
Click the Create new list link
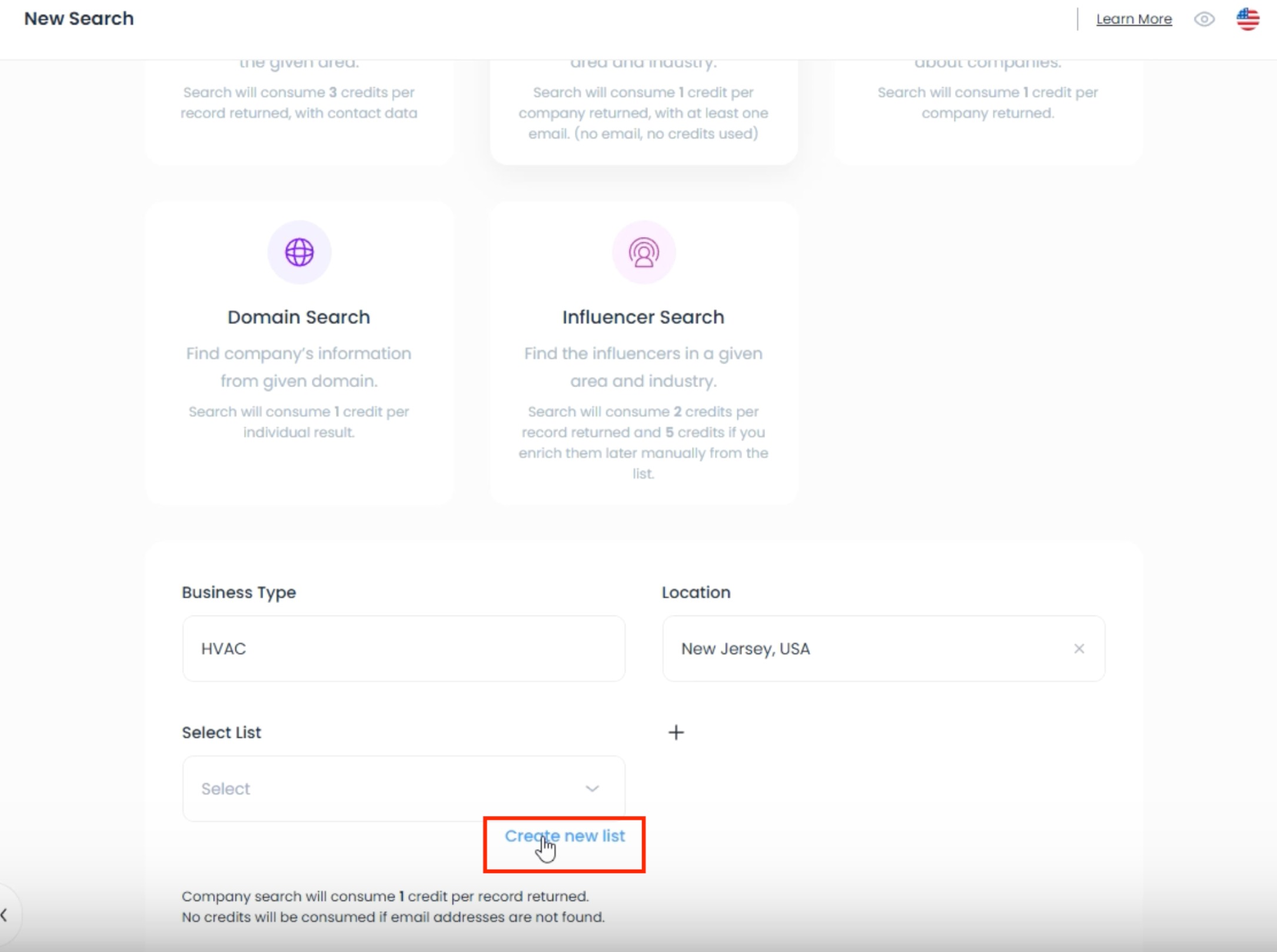click(x=564, y=836)
